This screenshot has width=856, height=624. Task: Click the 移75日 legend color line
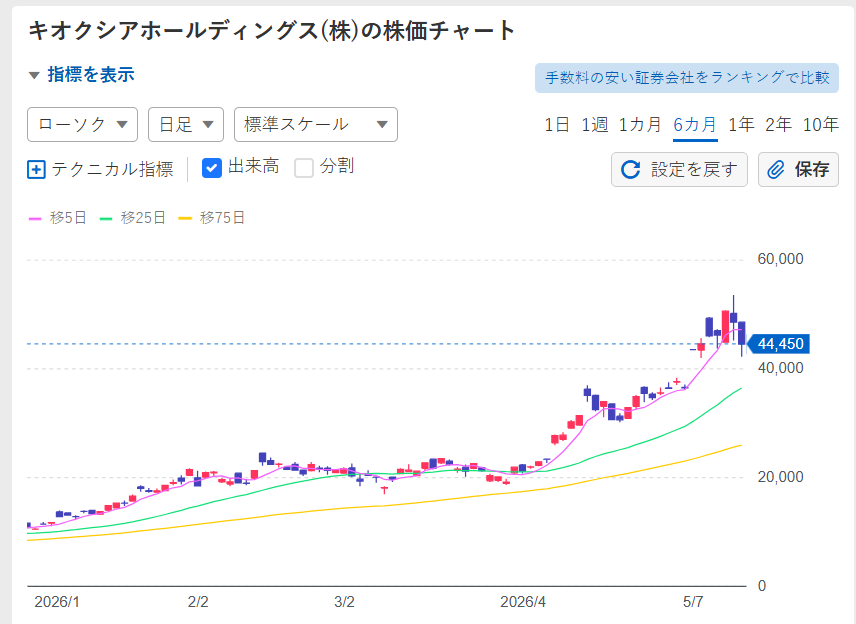[186, 218]
